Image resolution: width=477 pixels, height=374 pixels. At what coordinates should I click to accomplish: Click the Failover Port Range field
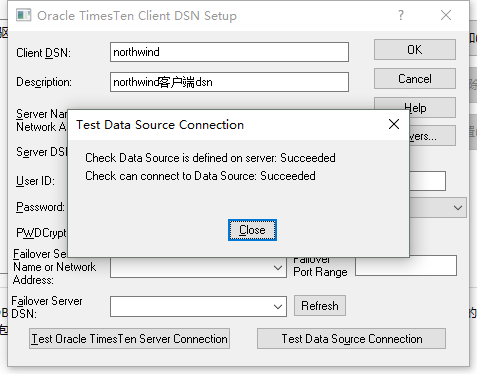[406, 266]
